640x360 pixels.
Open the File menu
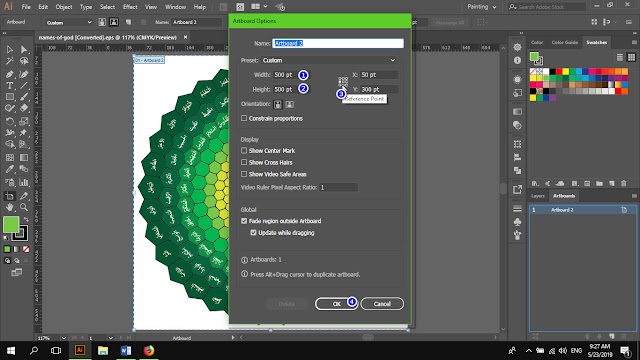coord(26,7)
